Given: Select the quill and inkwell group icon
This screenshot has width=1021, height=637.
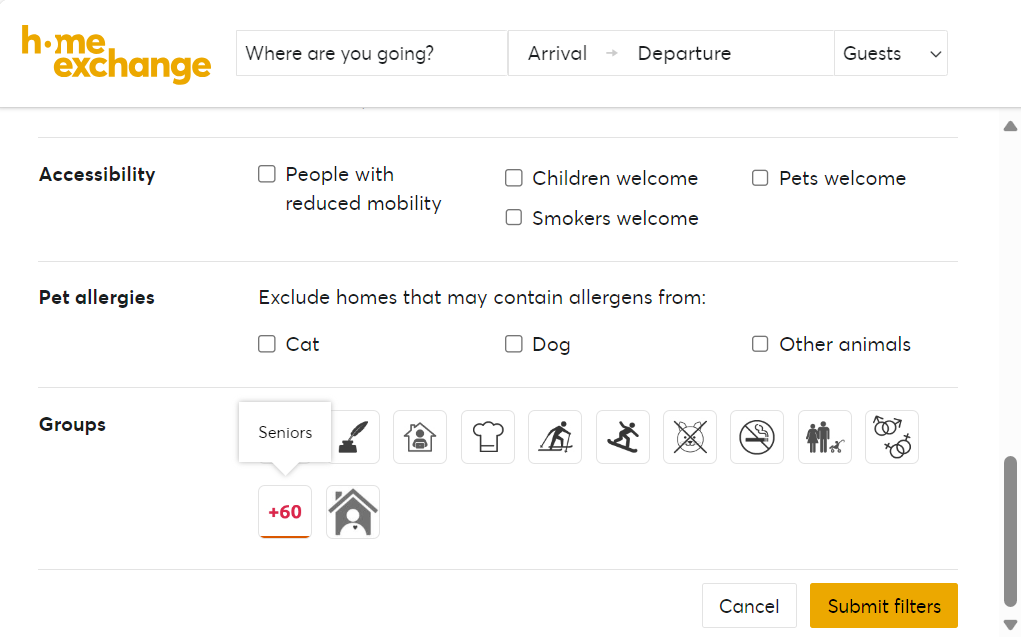Looking at the screenshot, I should click(x=353, y=437).
